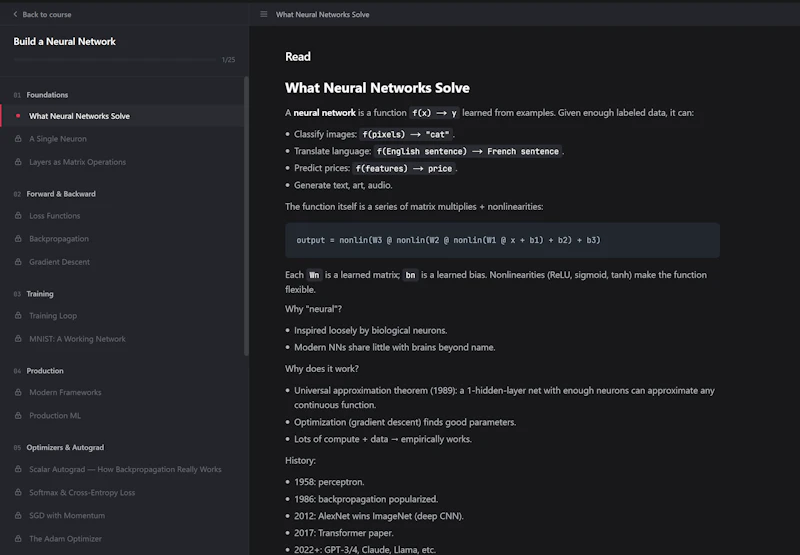Click f(English sentence) → French sentence code

pyautogui.click(x=468, y=151)
